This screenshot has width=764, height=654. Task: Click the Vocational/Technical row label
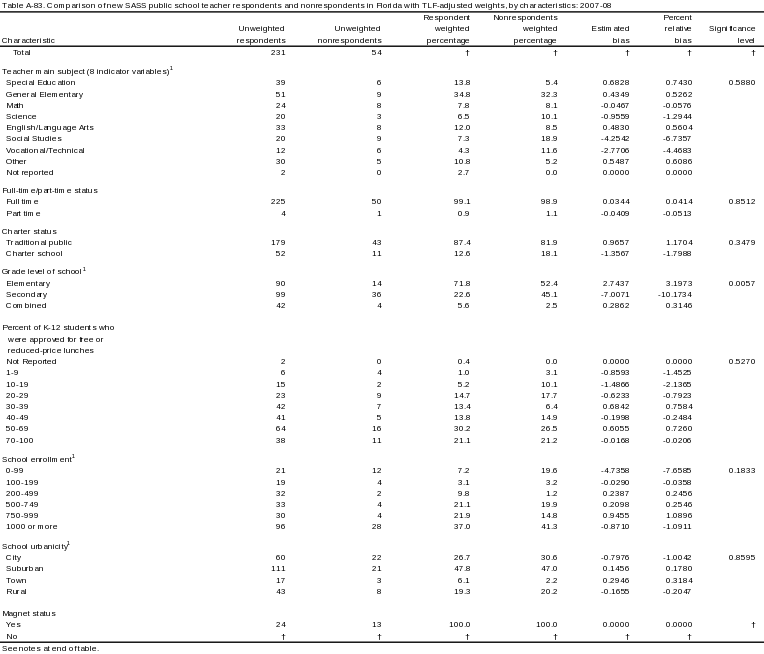[x=44, y=150]
